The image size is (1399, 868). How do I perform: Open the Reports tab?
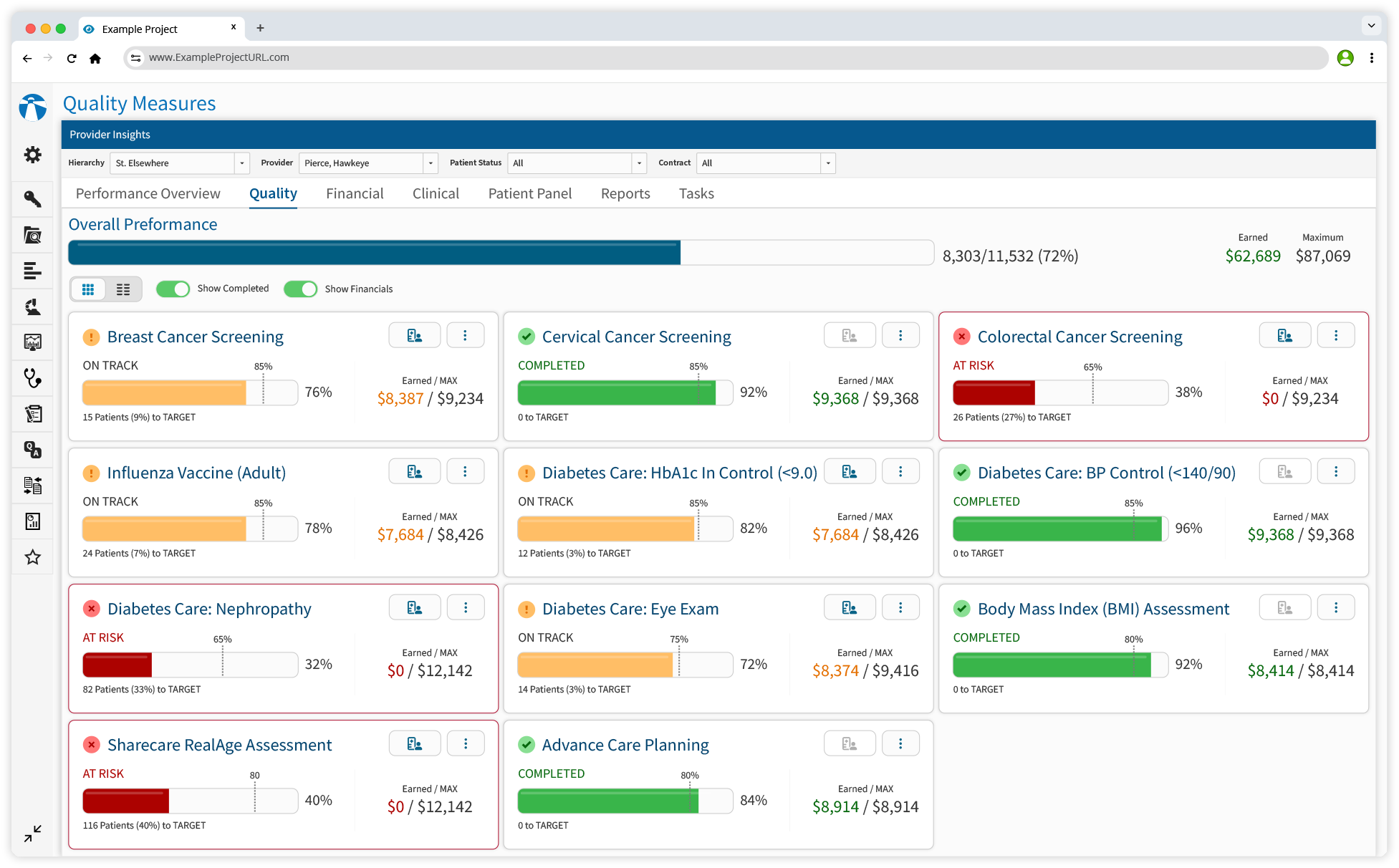[x=625, y=193]
